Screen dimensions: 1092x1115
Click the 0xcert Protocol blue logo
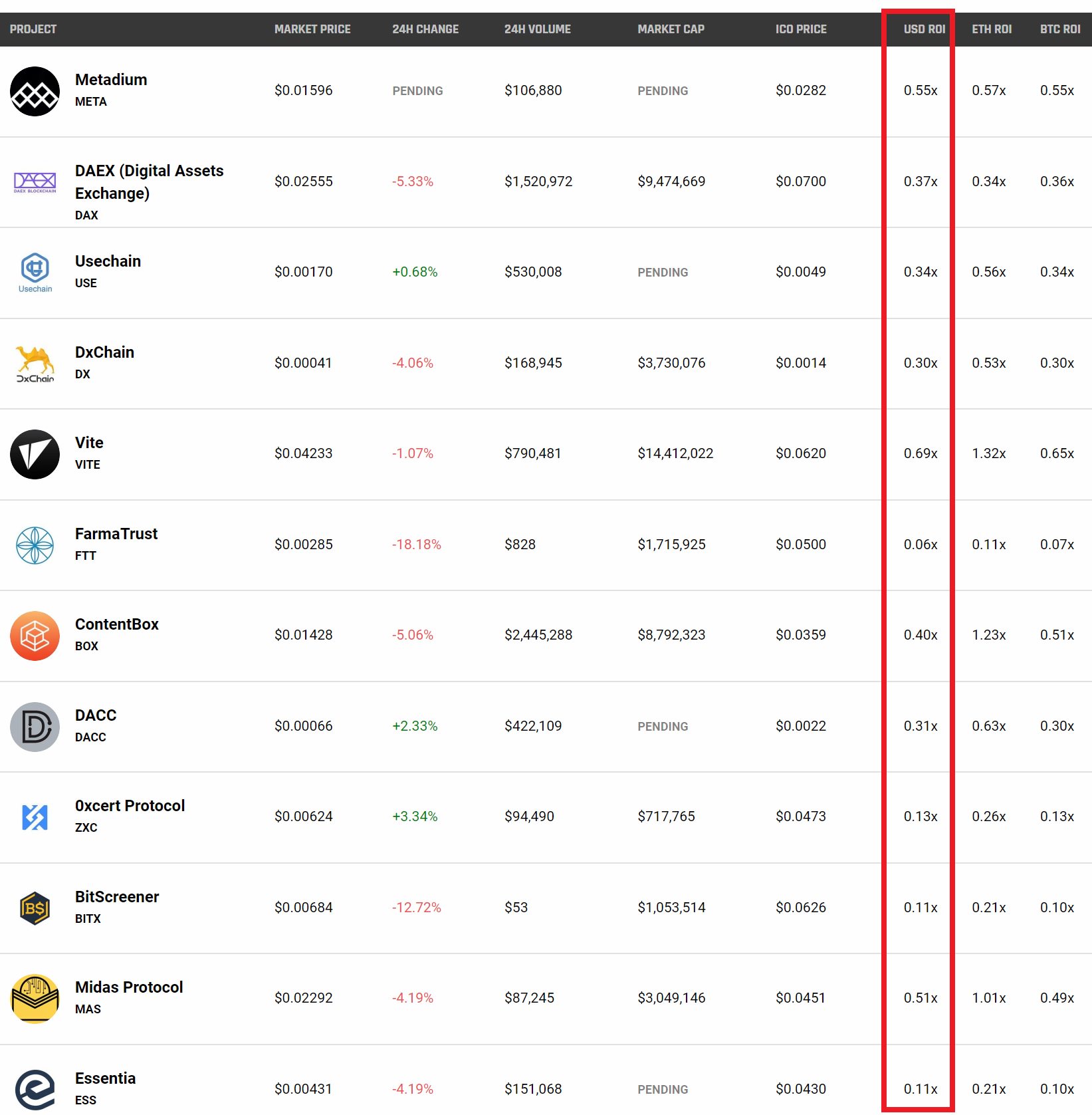[35, 817]
